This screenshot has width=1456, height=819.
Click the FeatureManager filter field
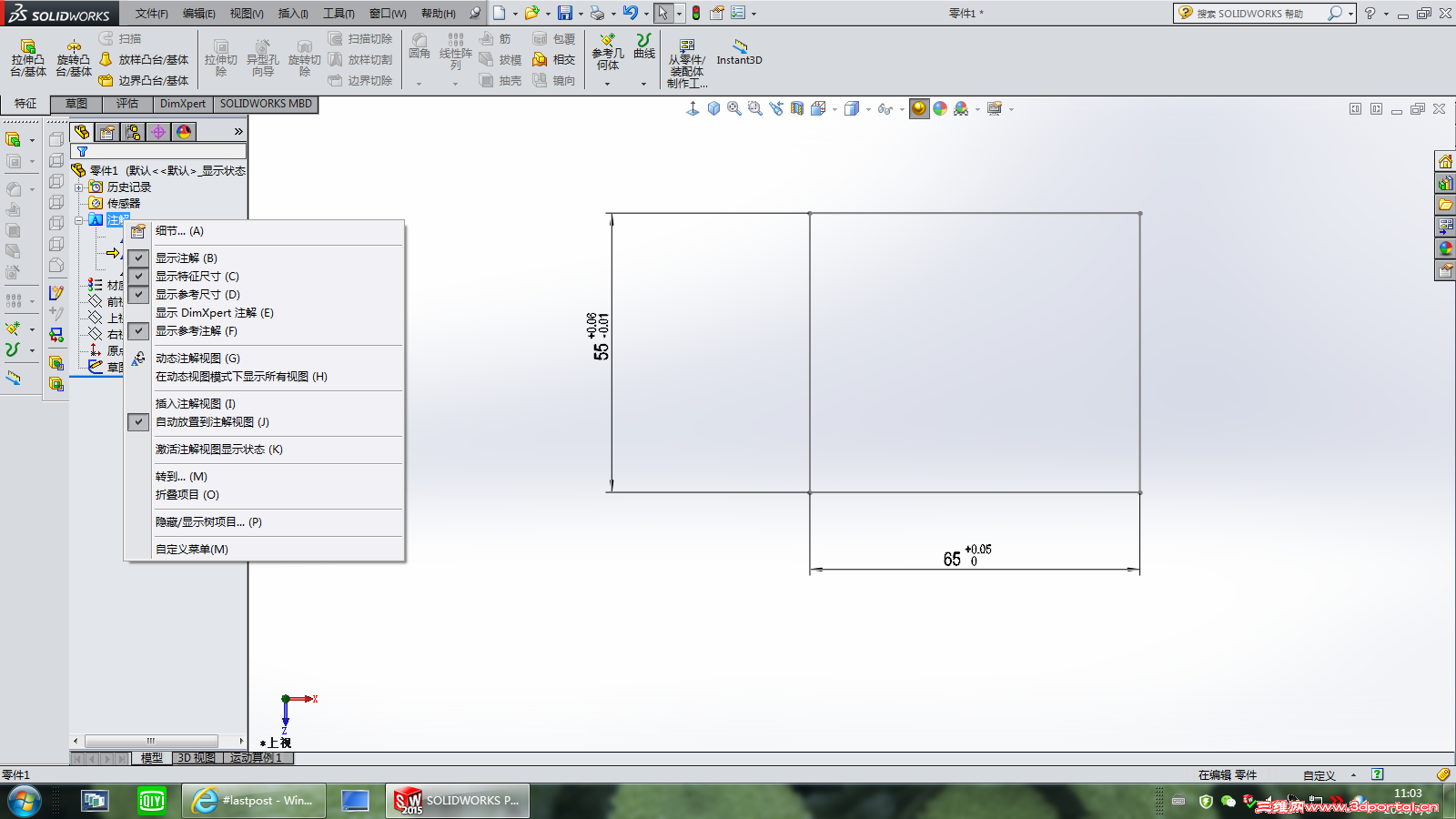[158, 151]
